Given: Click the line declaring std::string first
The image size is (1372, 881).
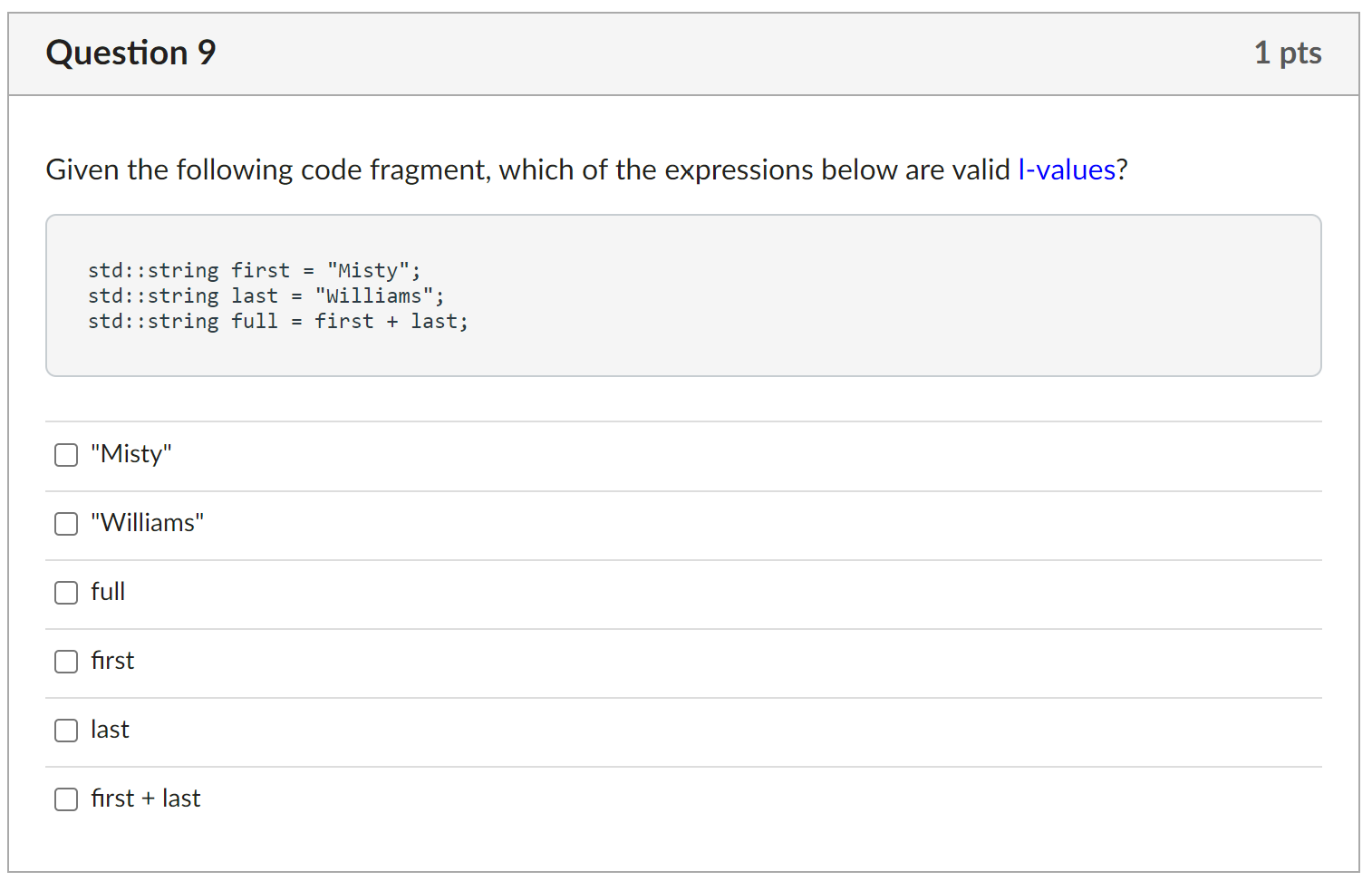Looking at the screenshot, I should tap(254, 269).
